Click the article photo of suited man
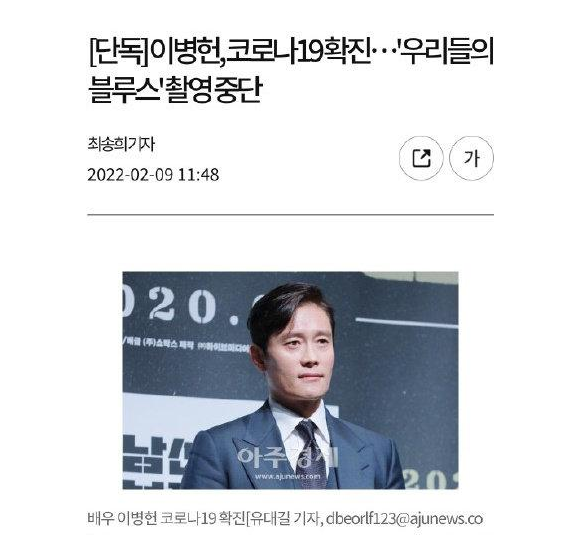The width and height of the screenshot is (569, 558). coord(290,380)
